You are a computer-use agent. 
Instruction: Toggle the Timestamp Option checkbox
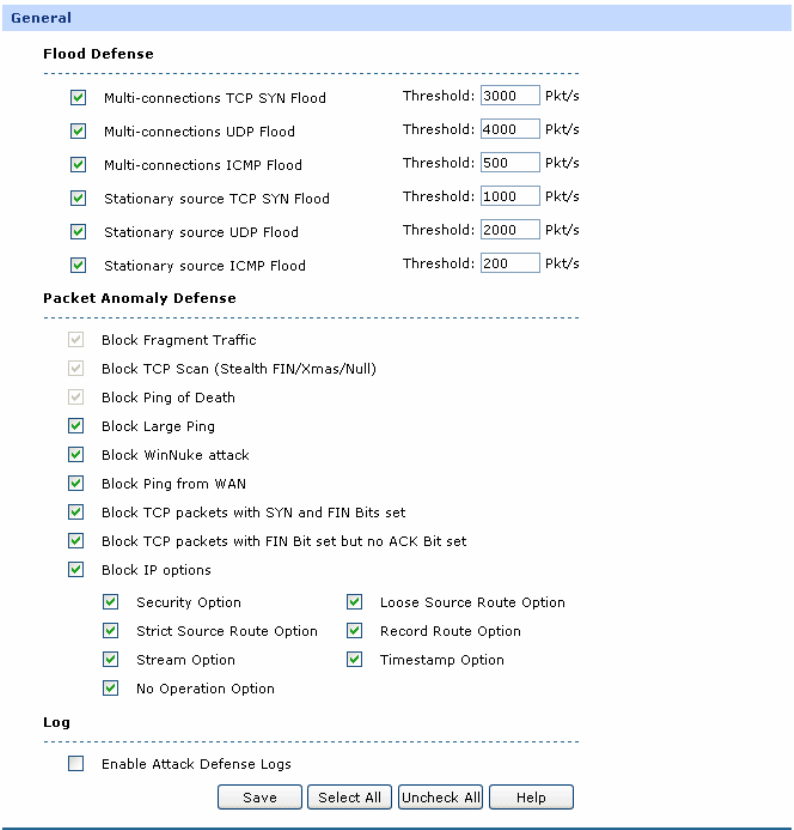click(354, 660)
